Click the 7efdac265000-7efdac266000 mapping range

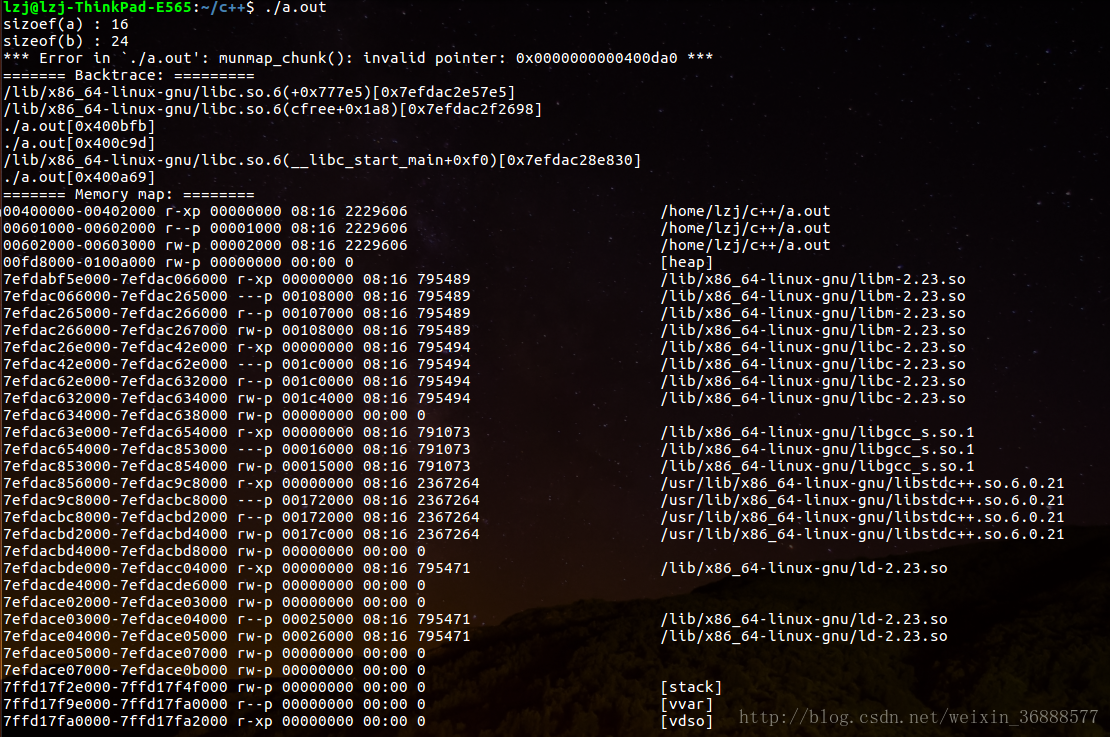click(x=115, y=314)
